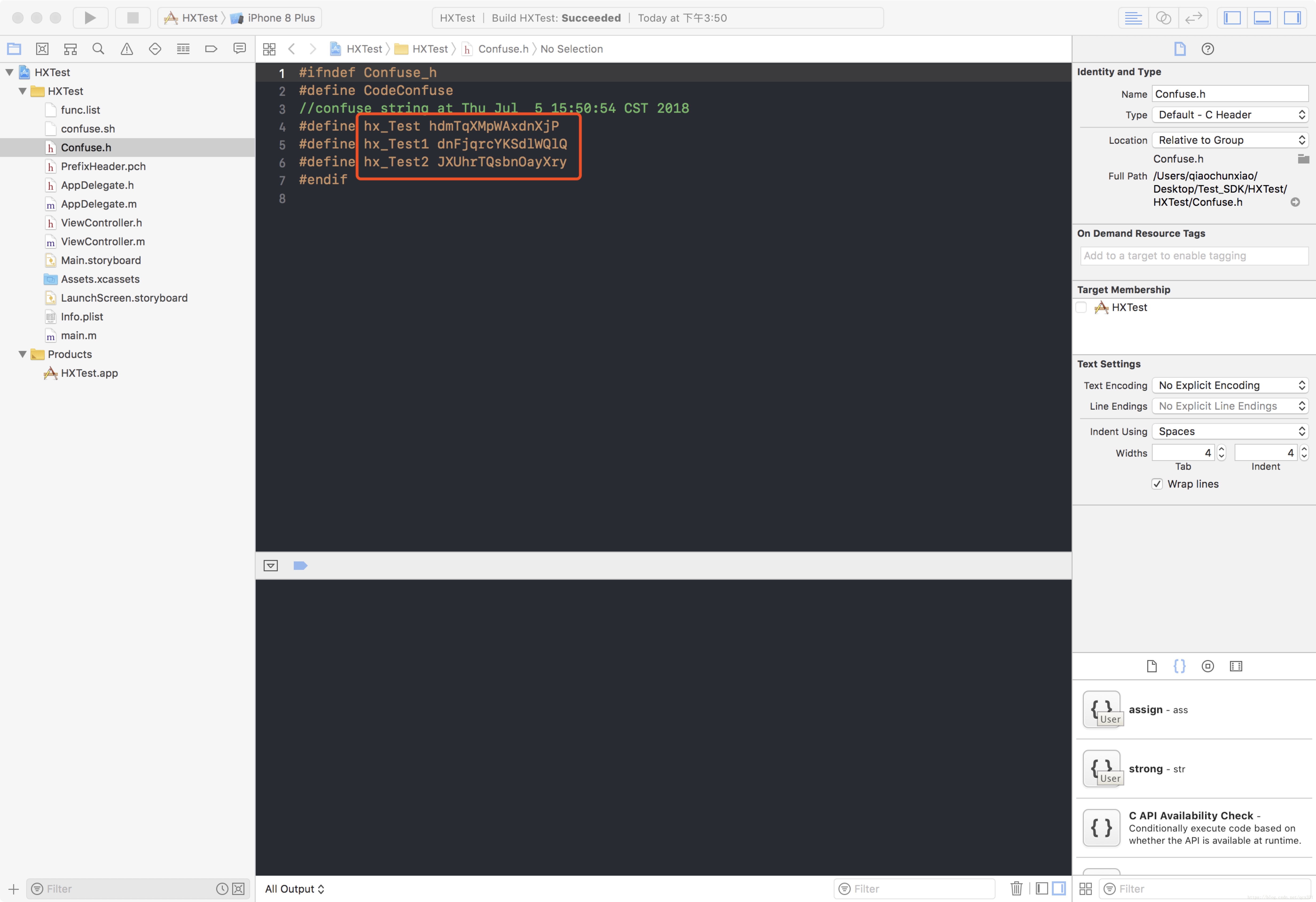Show the Version editor
Image resolution: width=1316 pixels, height=902 pixels.
(x=1193, y=18)
